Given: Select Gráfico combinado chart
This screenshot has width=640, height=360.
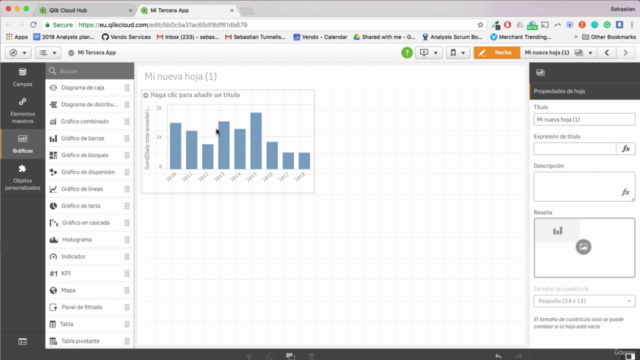Looking at the screenshot, I should pos(89,121).
